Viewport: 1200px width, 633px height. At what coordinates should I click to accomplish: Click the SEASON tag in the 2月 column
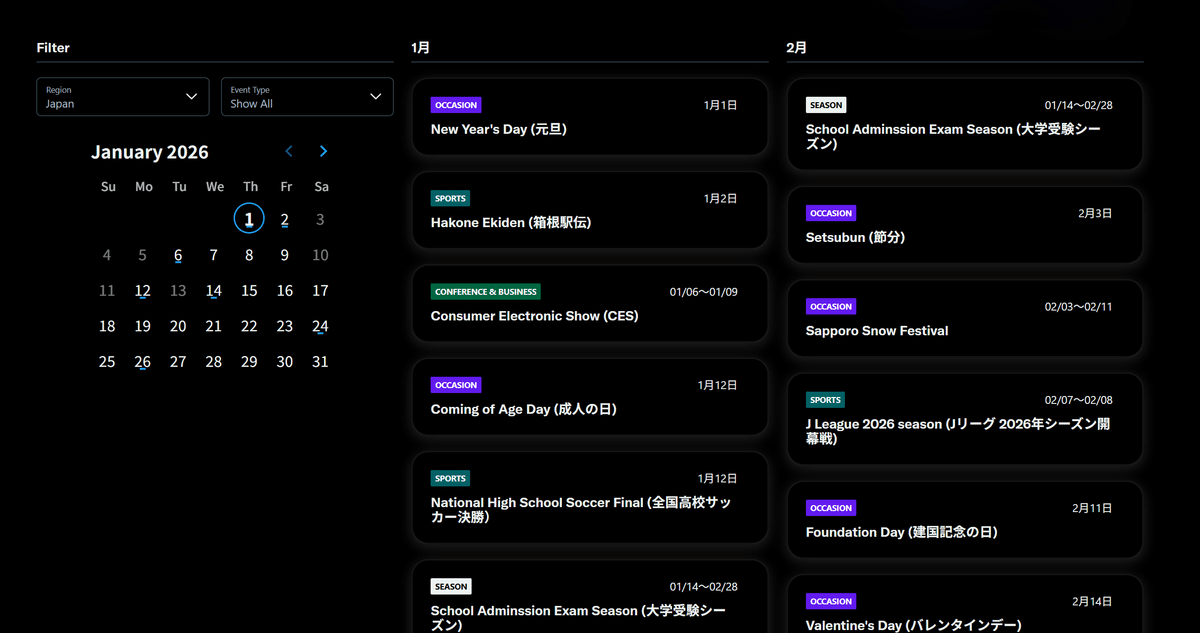[x=826, y=105]
